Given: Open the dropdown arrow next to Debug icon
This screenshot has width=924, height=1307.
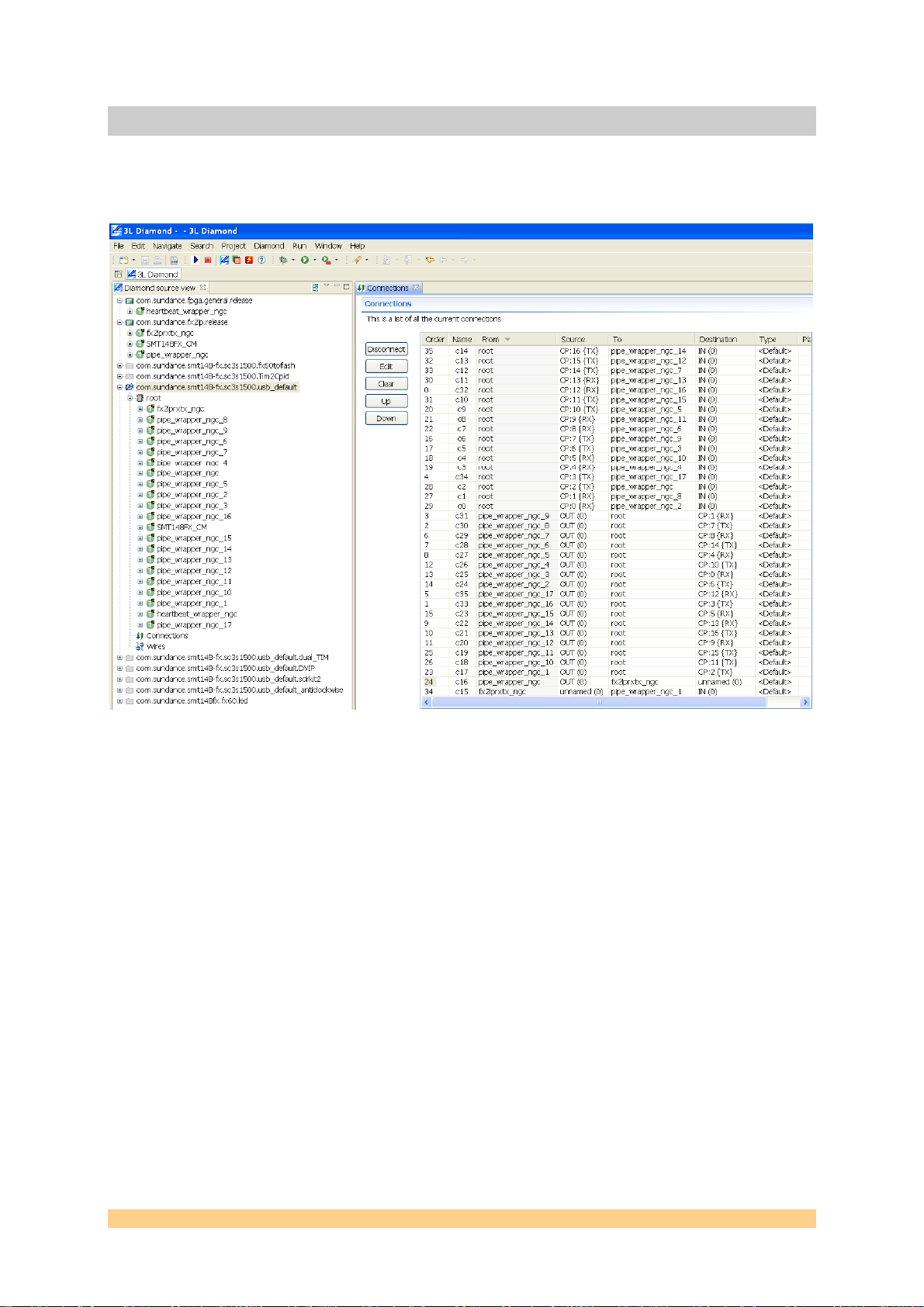Looking at the screenshot, I should [x=293, y=260].
